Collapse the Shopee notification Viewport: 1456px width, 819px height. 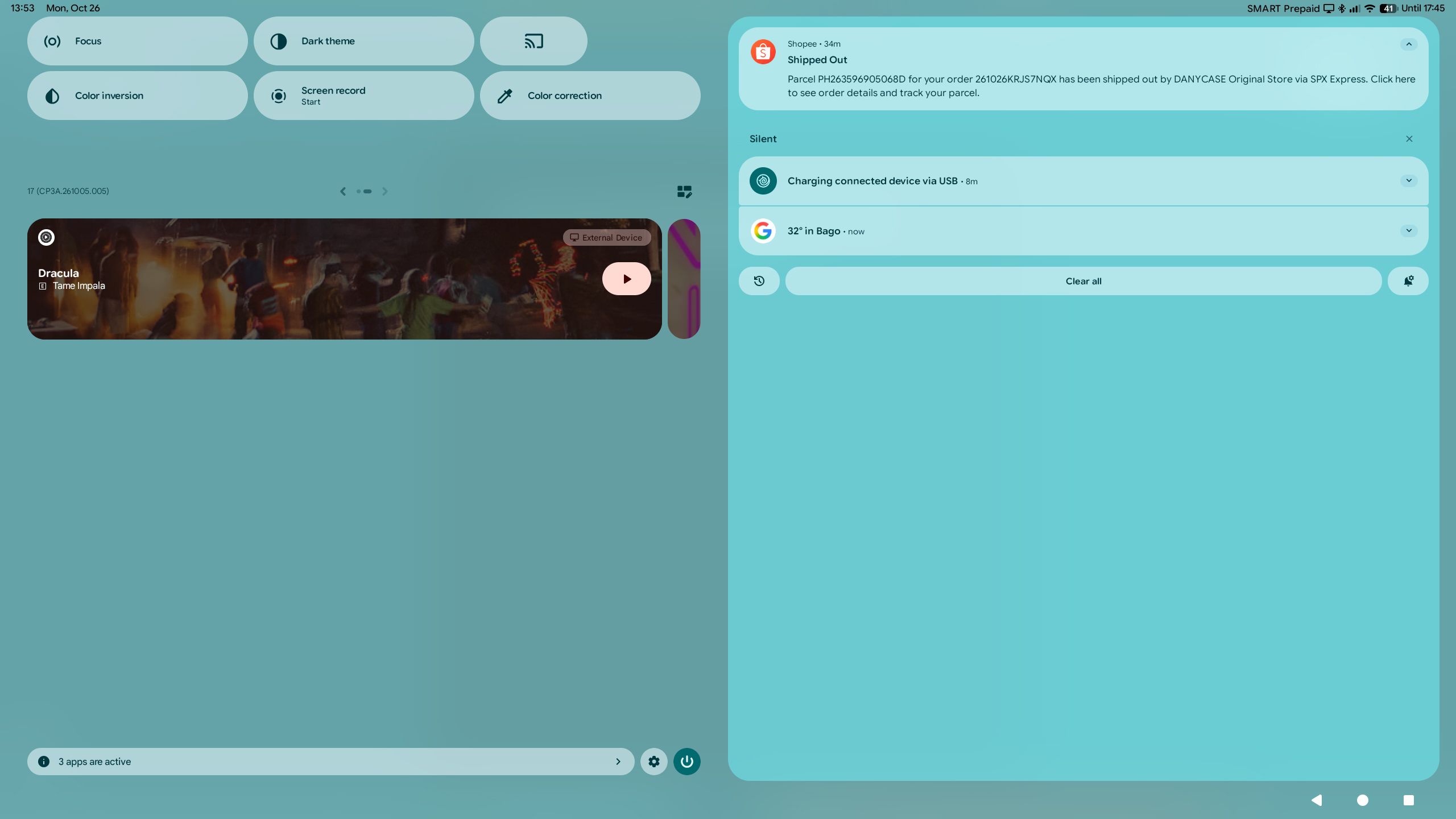[x=1409, y=44]
